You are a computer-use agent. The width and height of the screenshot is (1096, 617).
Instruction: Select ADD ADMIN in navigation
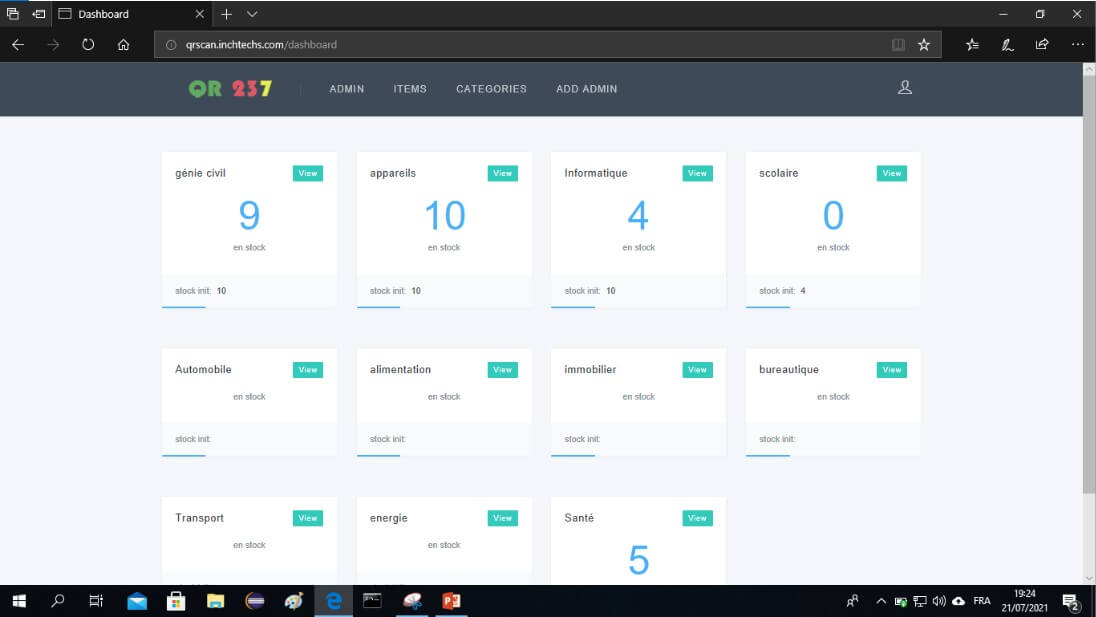586,89
